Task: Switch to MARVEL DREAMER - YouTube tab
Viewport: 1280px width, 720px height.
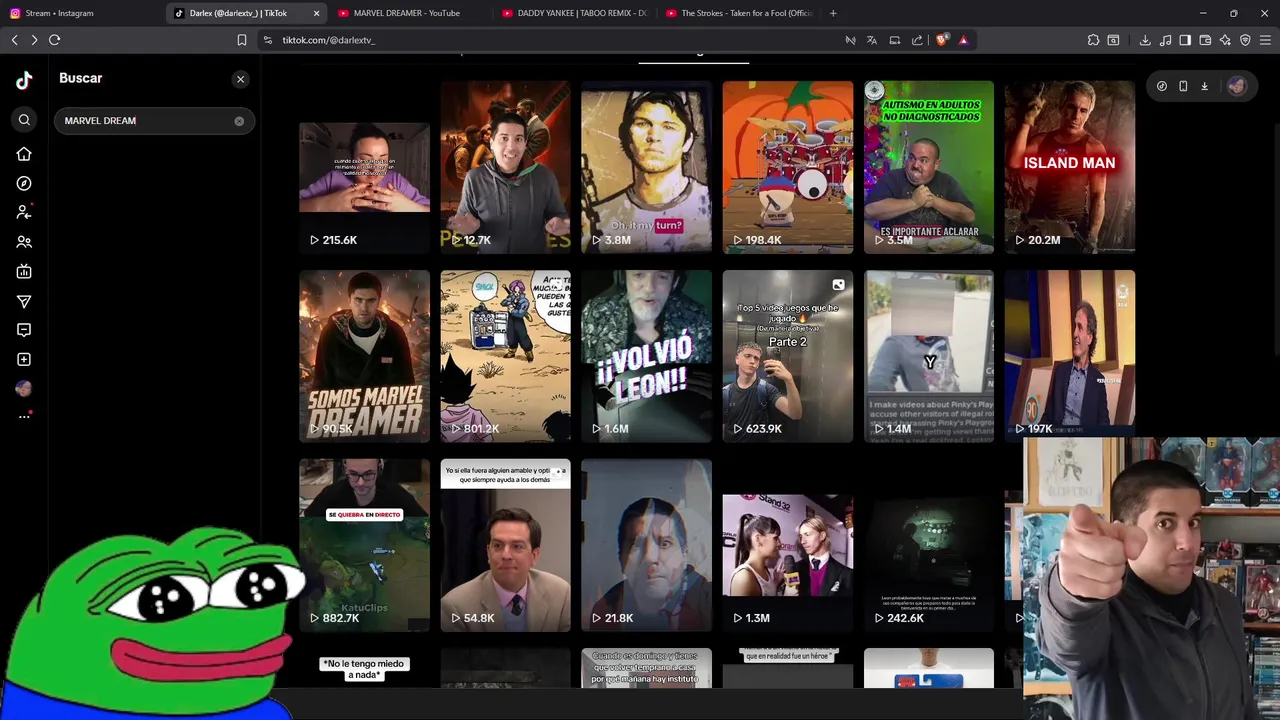Action: (410, 13)
